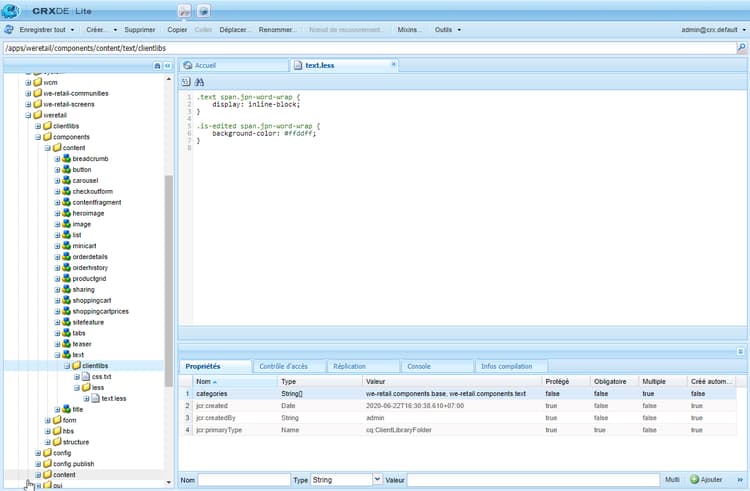Click the green Ajouter plus icon

(x=695, y=480)
